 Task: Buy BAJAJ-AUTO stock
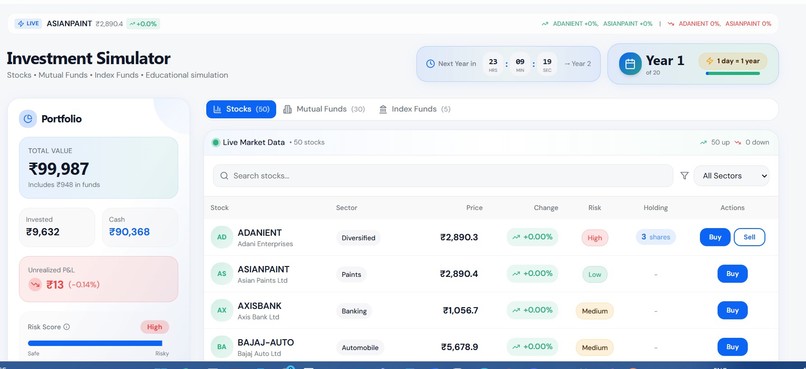click(732, 347)
